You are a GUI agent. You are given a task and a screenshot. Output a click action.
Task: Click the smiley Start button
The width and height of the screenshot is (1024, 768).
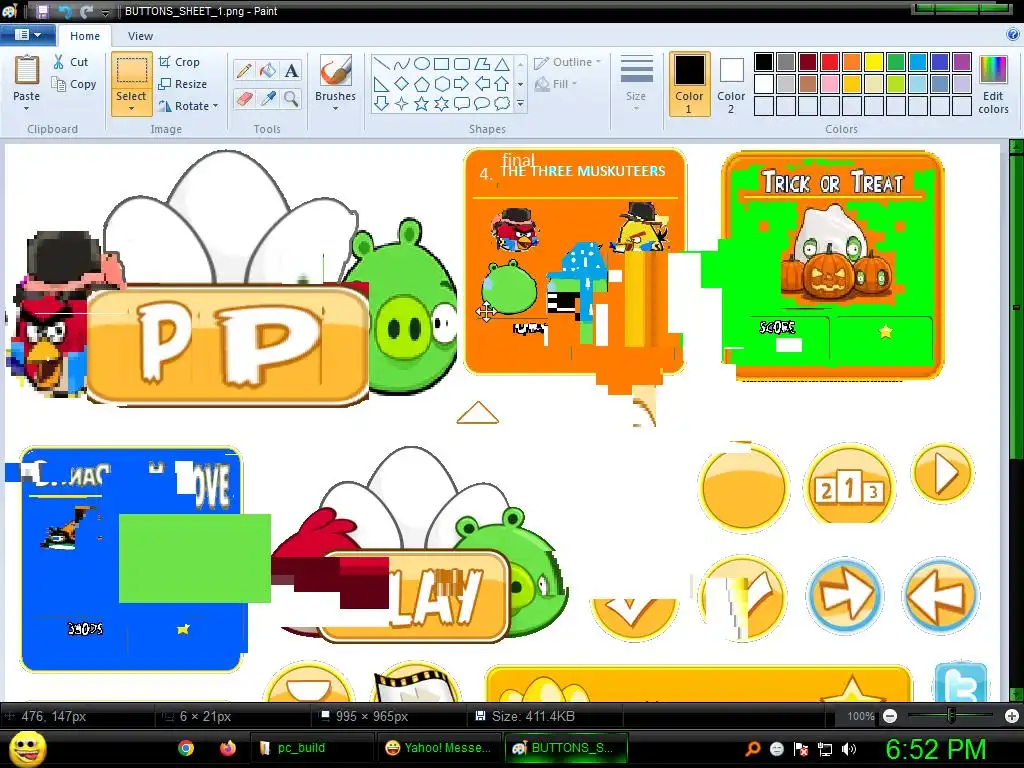pyautogui.click(x=27, y=748)
